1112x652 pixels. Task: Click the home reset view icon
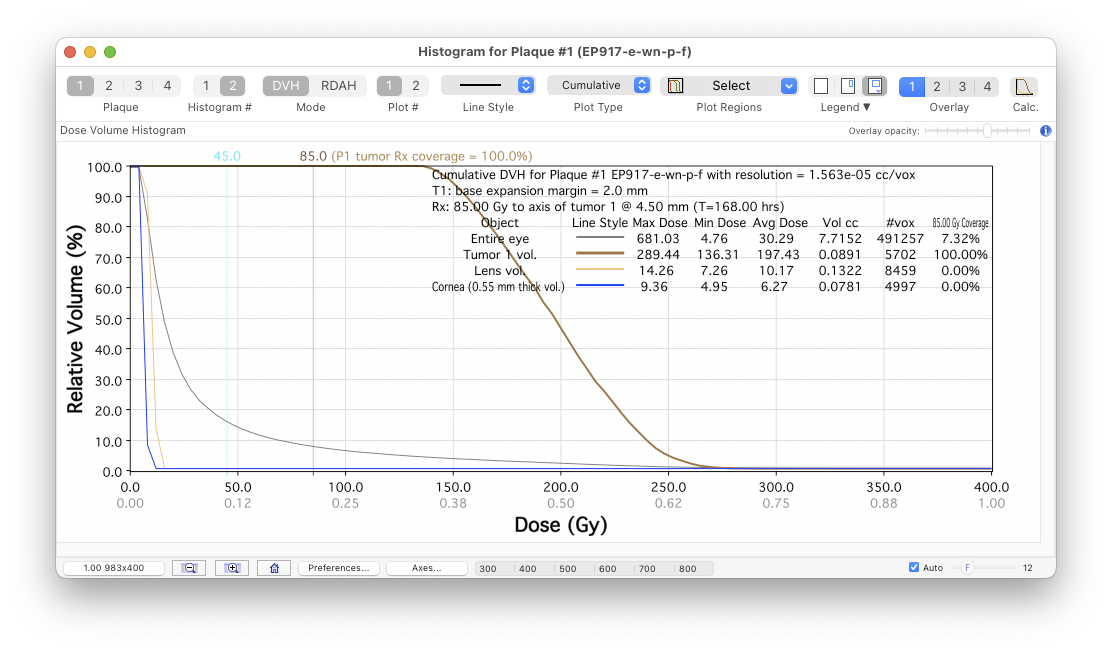coord(274,568)
